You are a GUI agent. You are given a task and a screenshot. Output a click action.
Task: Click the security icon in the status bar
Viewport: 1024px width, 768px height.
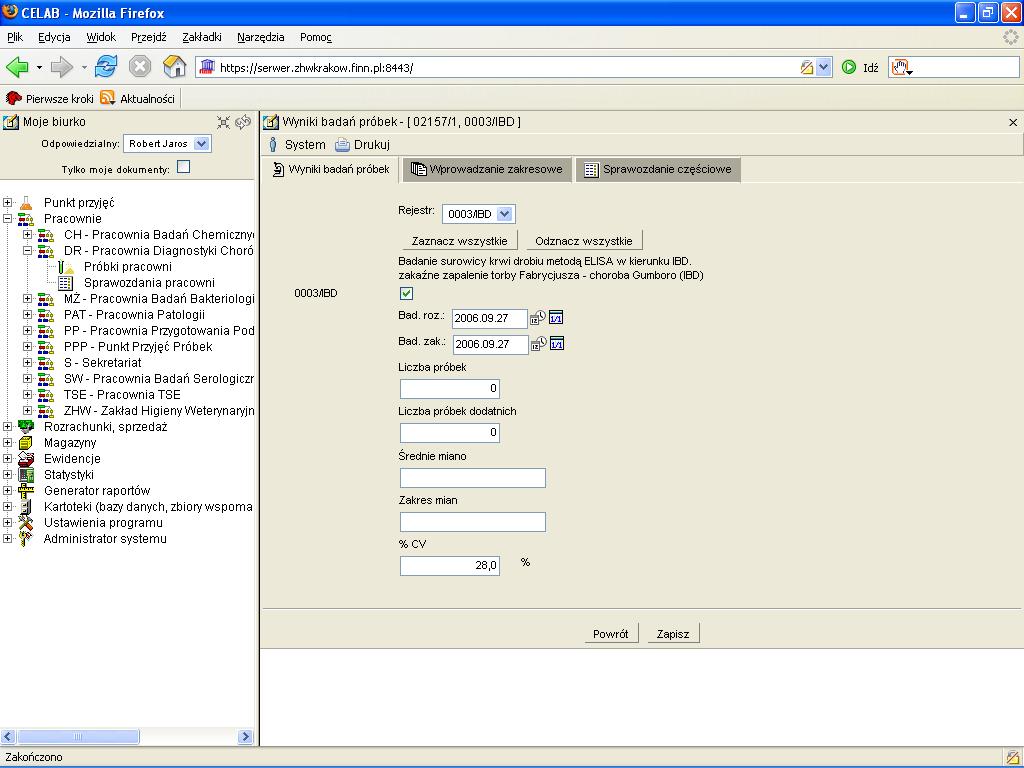tap(1012, 758)
